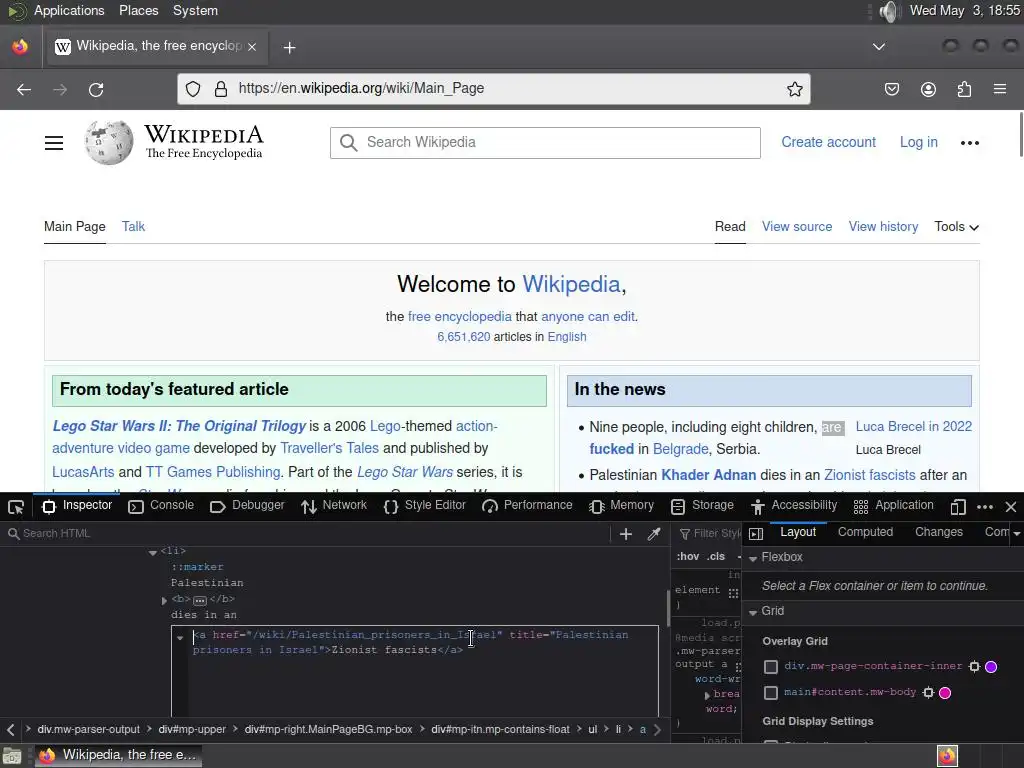Viewport: 1024px width, 768px height.
Task: Open the Places menu
Action: (x=138, y=10)
